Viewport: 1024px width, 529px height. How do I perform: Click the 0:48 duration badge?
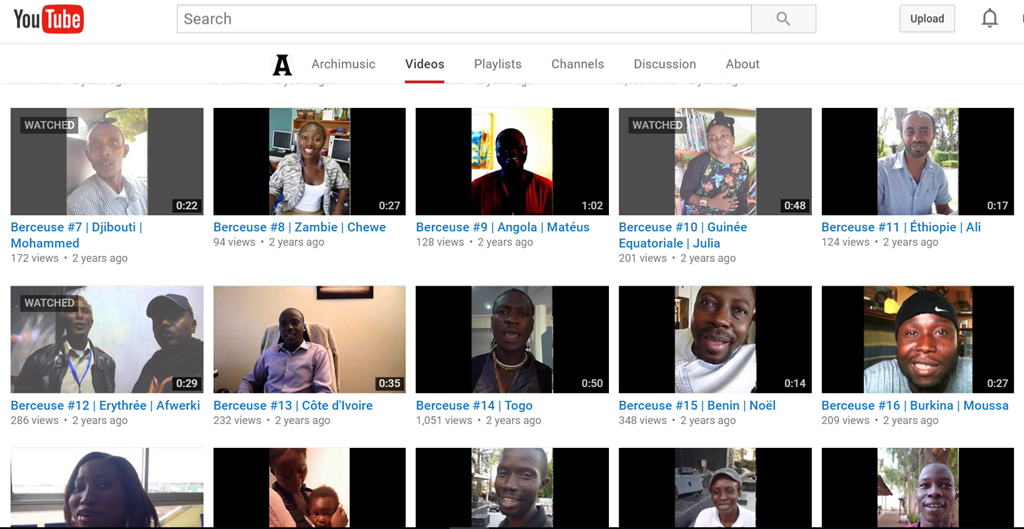point(795,206)
